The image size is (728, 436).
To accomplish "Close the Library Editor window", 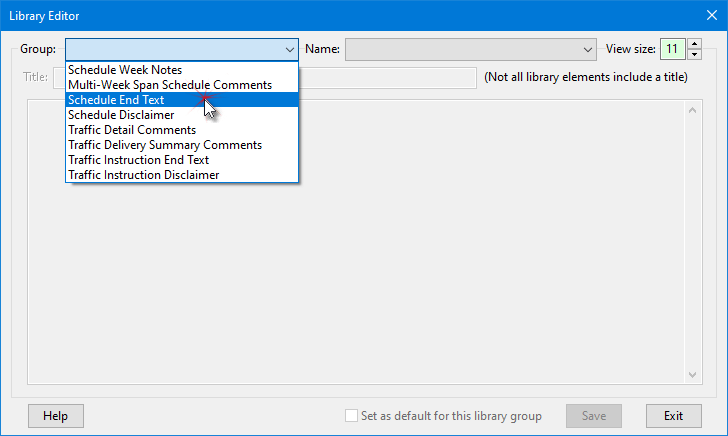I will point(704,16).
